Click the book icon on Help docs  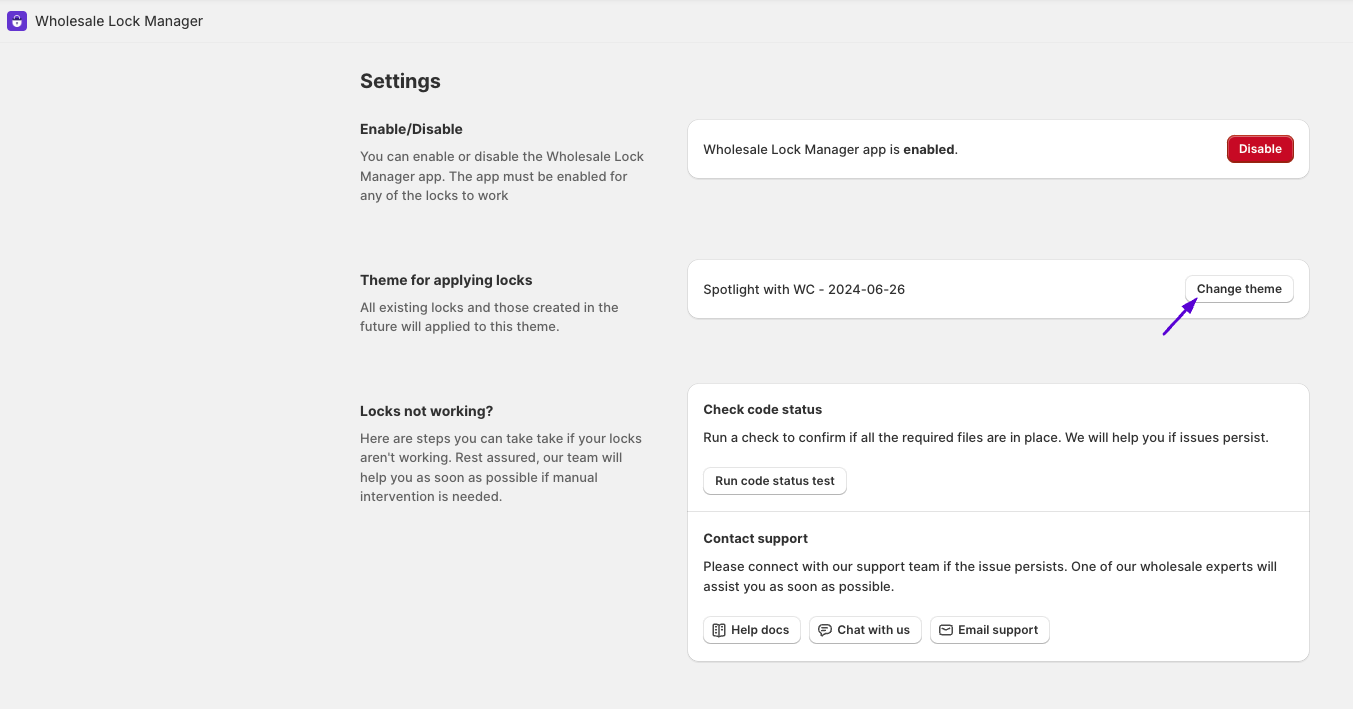click(719, 630)
